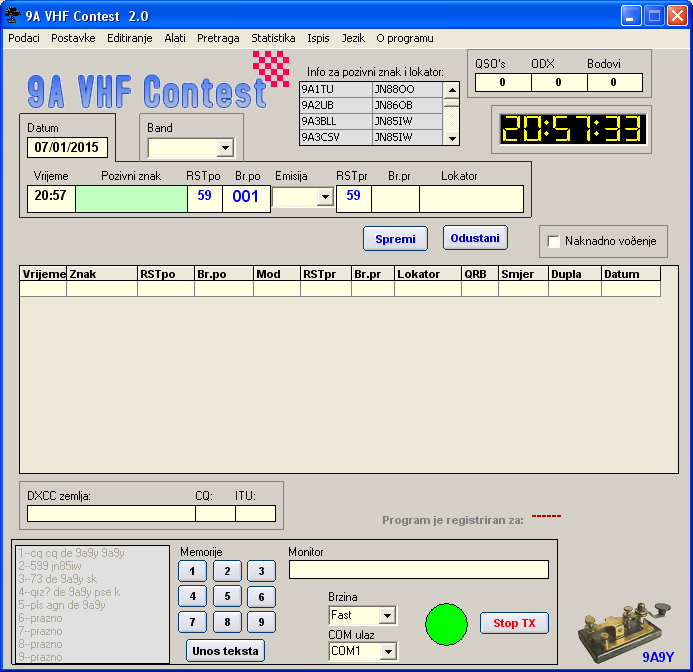Select callsign 9A1TU in info list
This screenshot has height=672, width=693.
(x=336, y=90)
